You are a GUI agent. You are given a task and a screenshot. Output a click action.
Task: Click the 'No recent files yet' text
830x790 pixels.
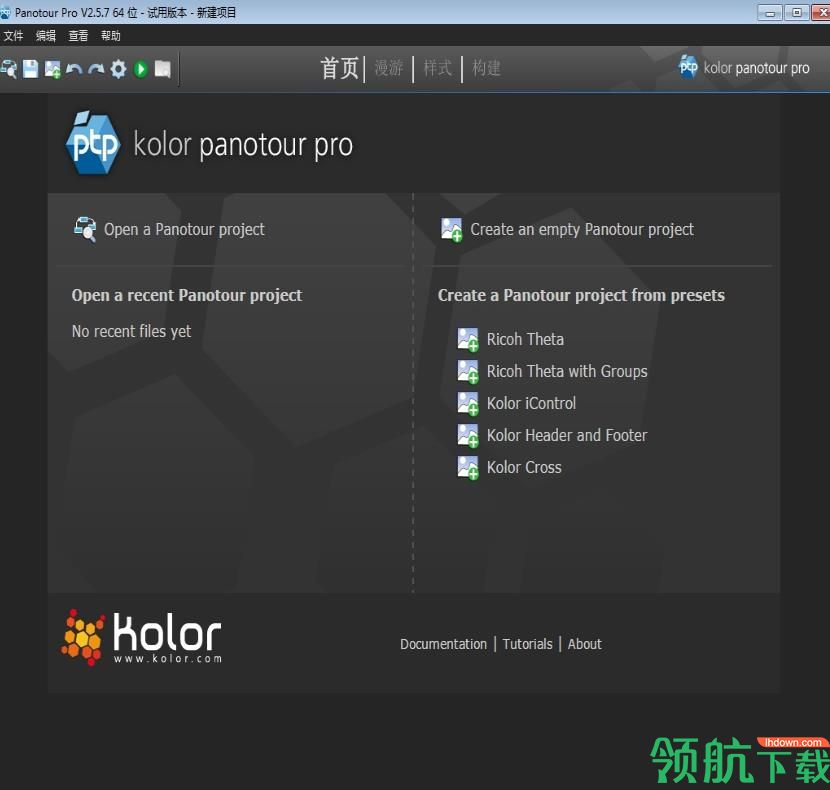click(131, 331)
